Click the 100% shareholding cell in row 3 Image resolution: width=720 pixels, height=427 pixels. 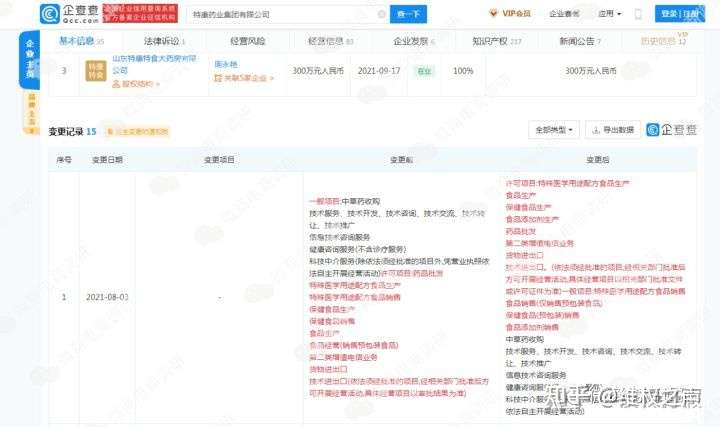(463, 71)
